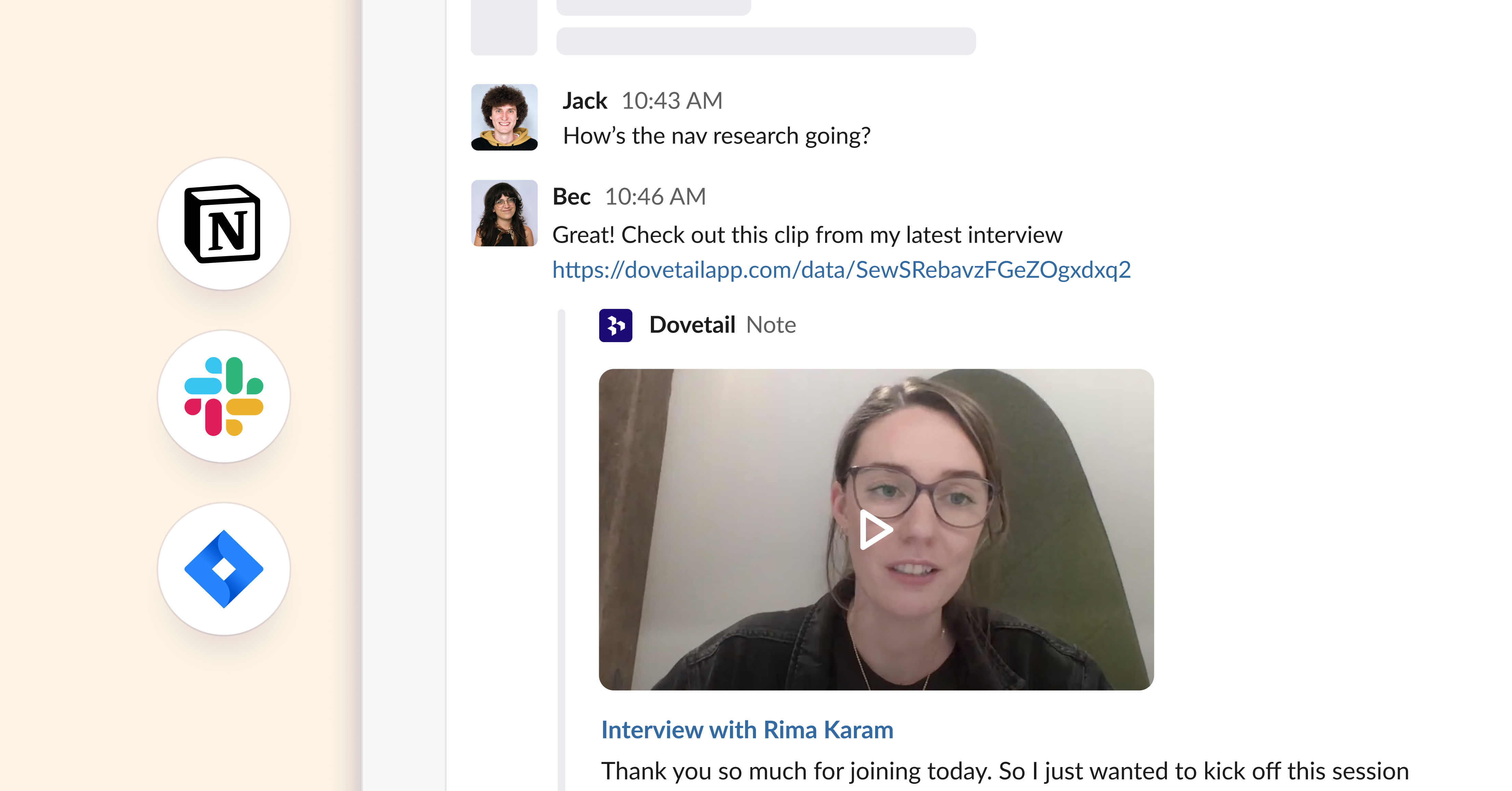
Task: Select the message "How's the nav research going?"
Action: pos(717,136)
